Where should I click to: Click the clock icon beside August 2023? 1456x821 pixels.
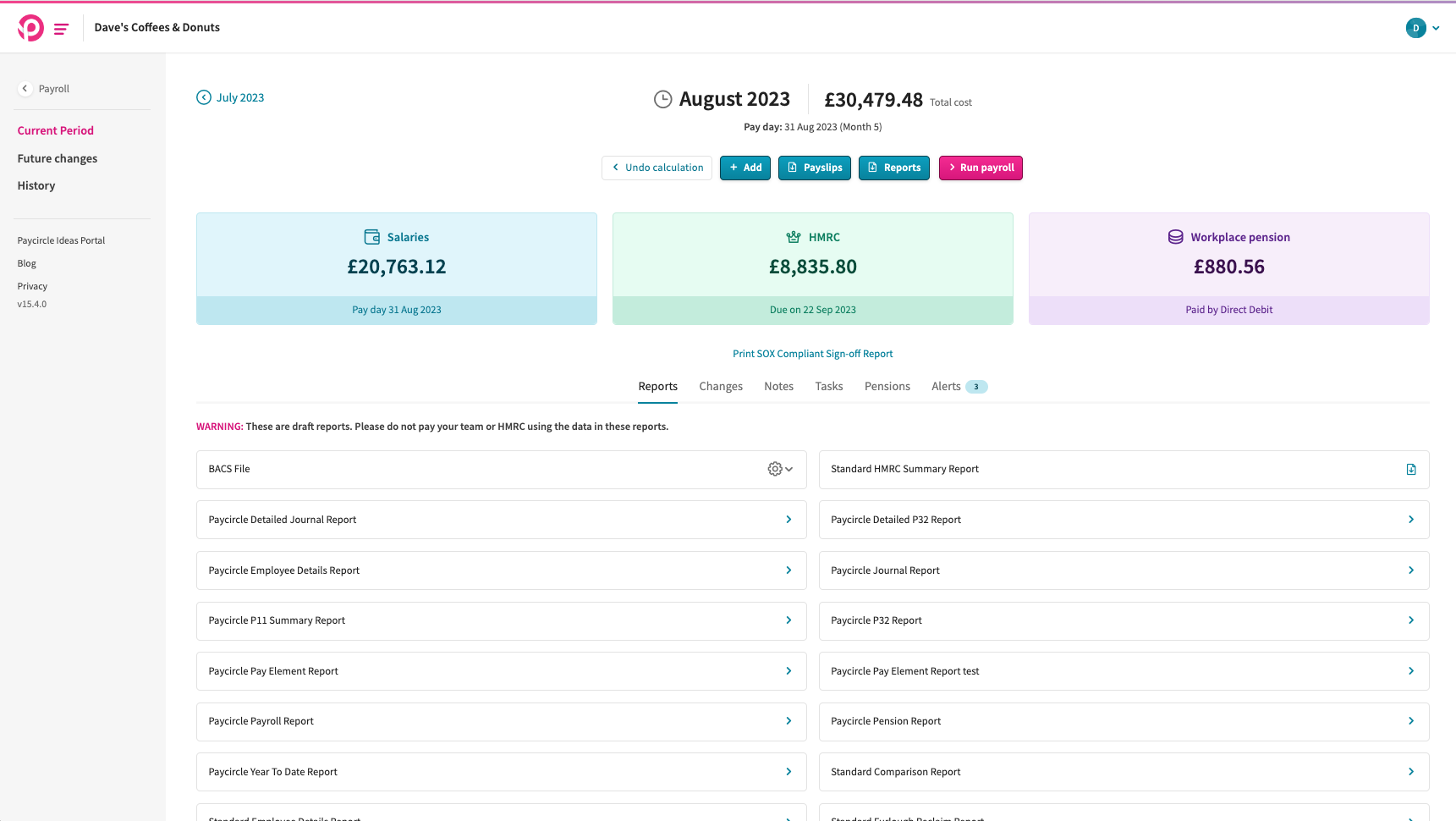(x=663, y=100)
